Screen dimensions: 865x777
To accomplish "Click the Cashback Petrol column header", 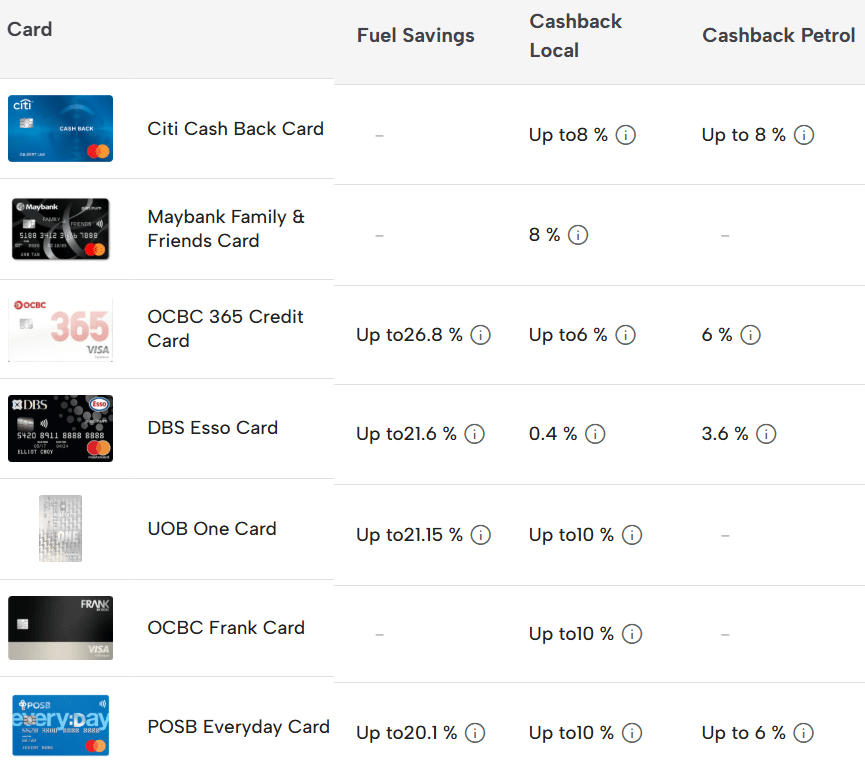I will [778, 36].
